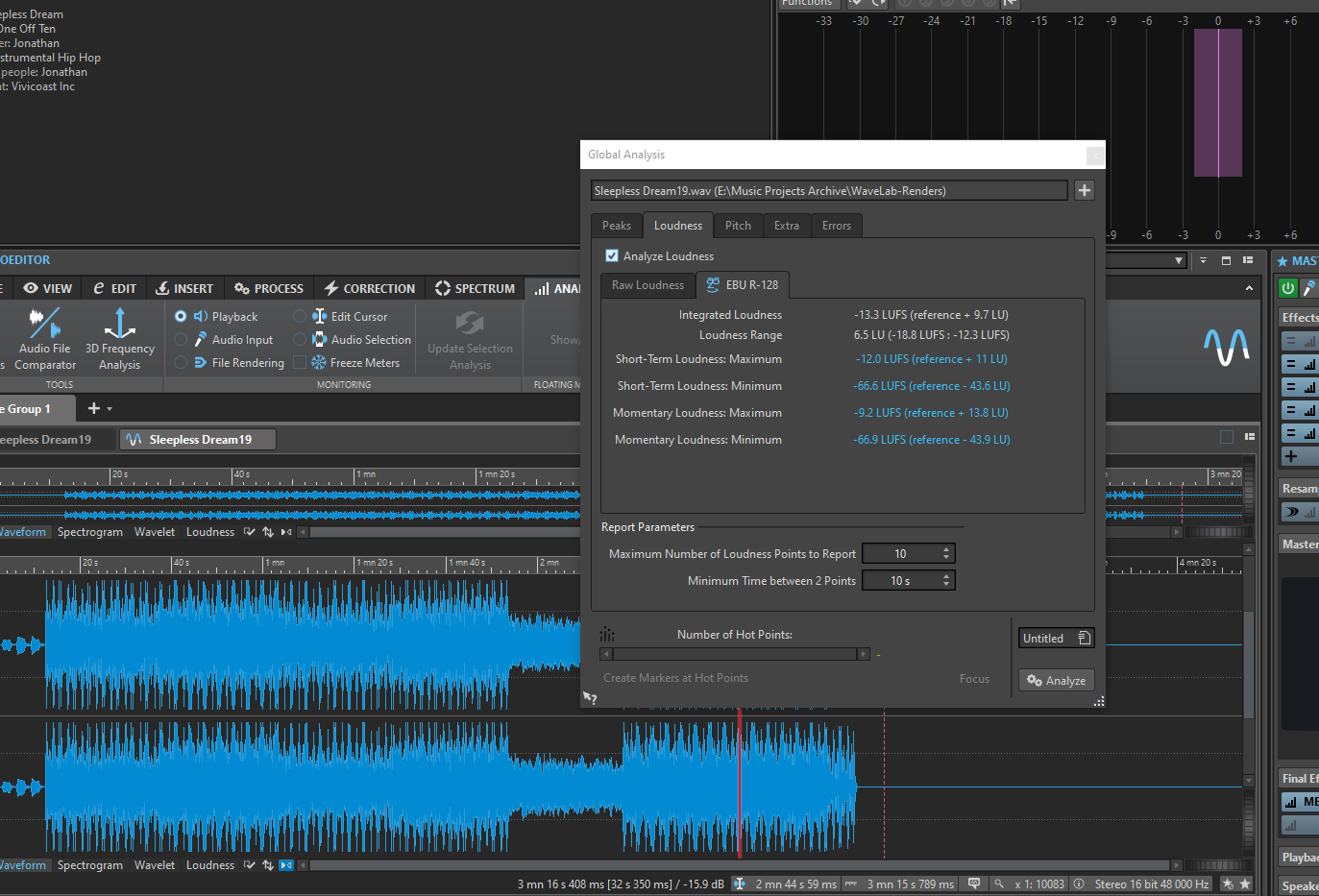Click the Resampling crescent icon

coord(1293,512)
